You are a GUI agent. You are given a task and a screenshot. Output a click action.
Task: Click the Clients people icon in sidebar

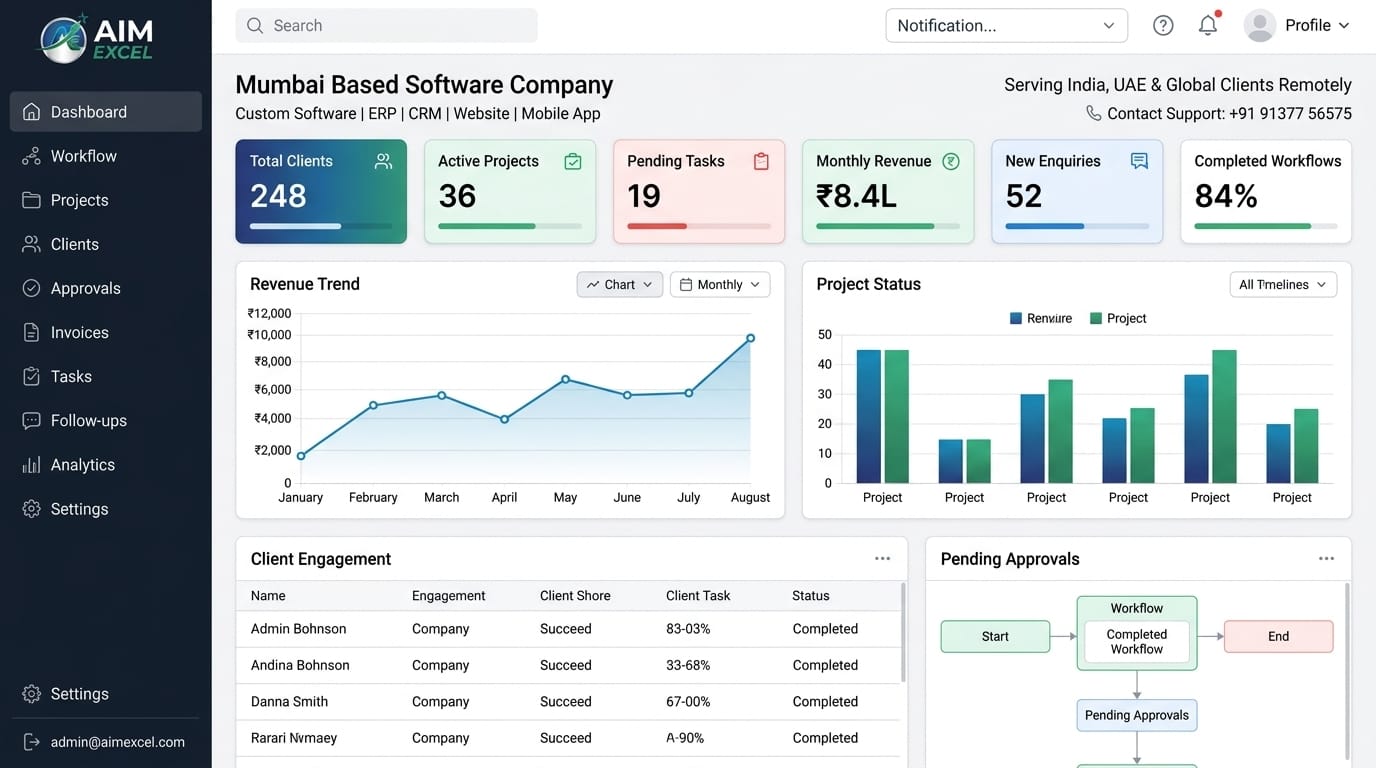click(x=32, y=244)
